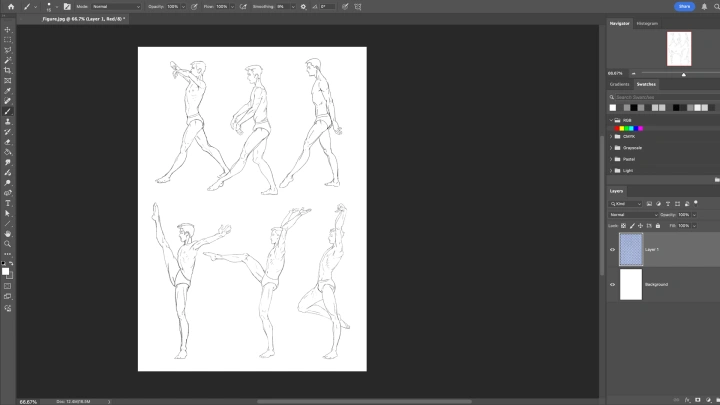Toggle lock all padlock icon
The width and height of the screenshot is (720, 405).
pyautogui.click(x=658, y=225)
